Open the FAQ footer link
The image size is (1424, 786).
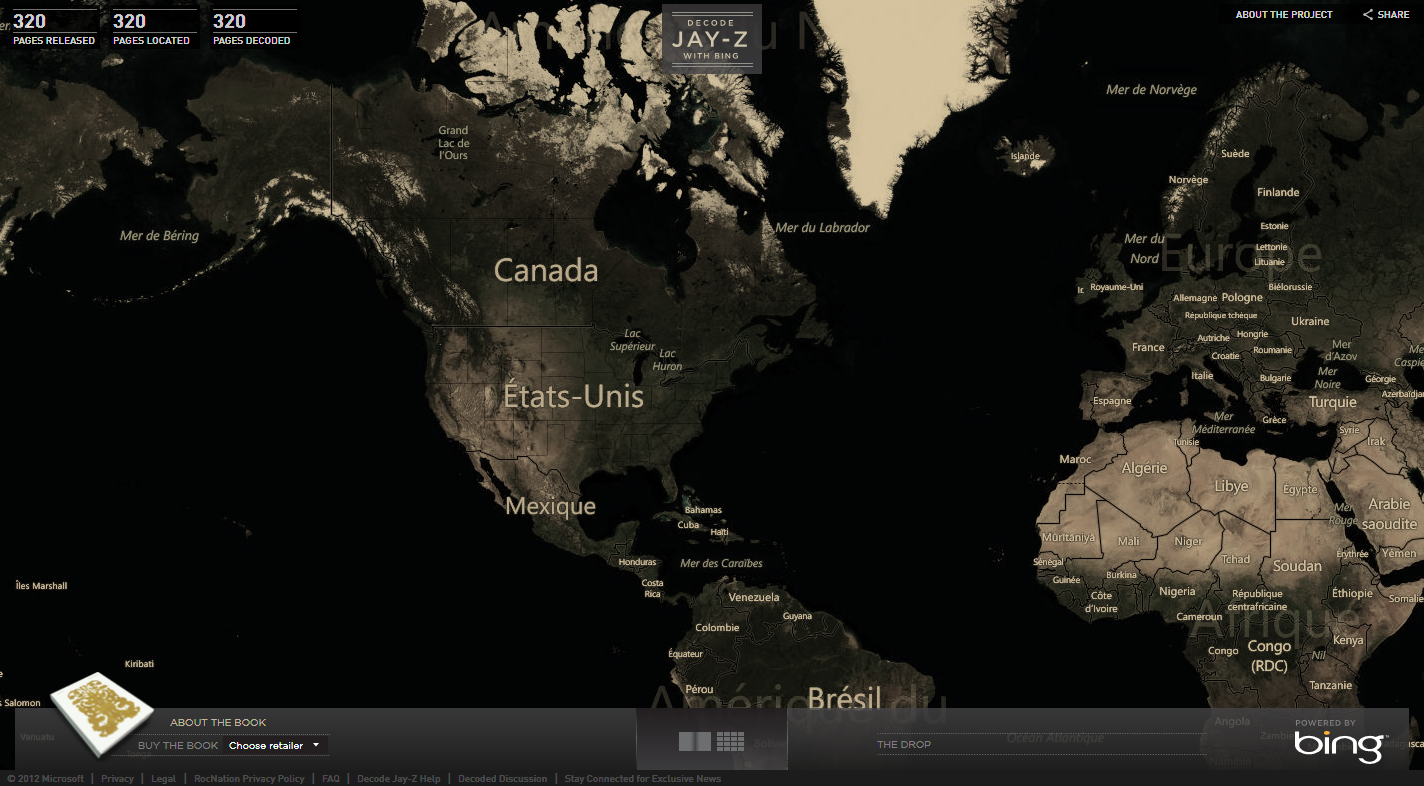(x=331, y=778)
